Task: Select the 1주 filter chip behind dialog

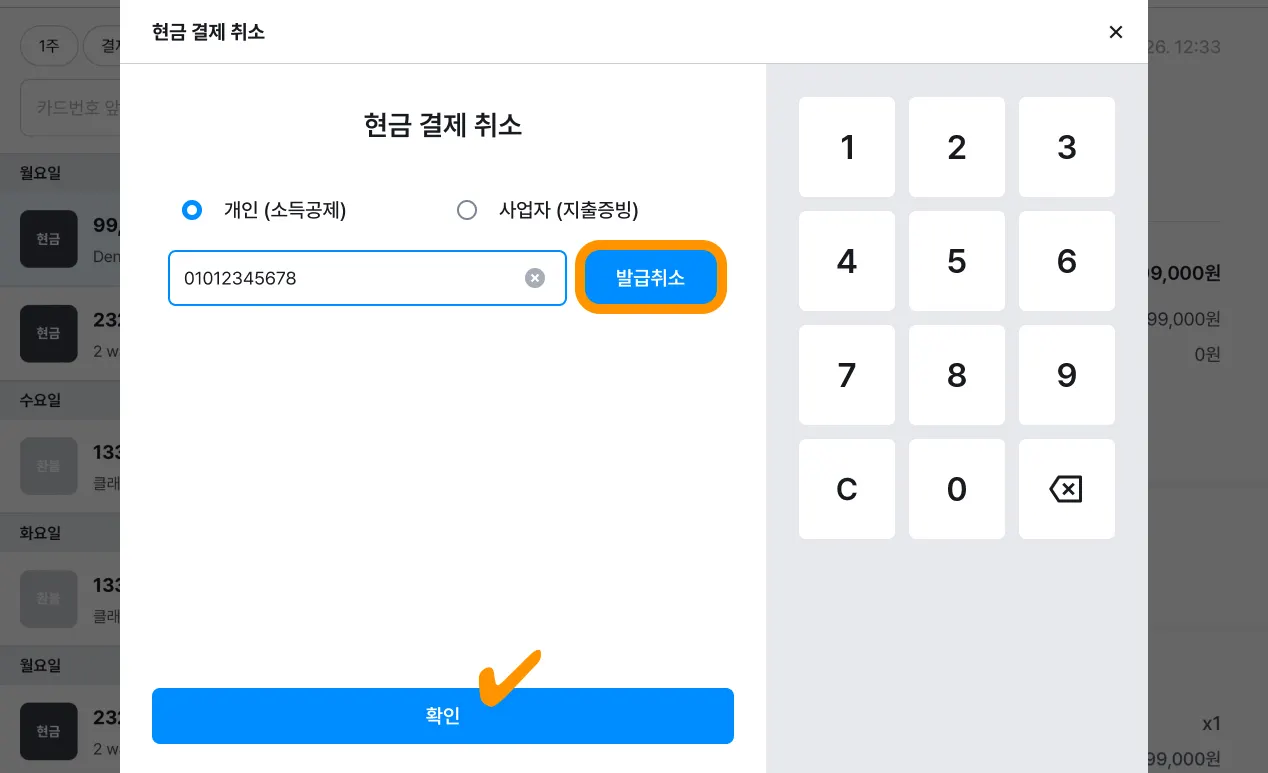Action: click(x=48, y=46)
